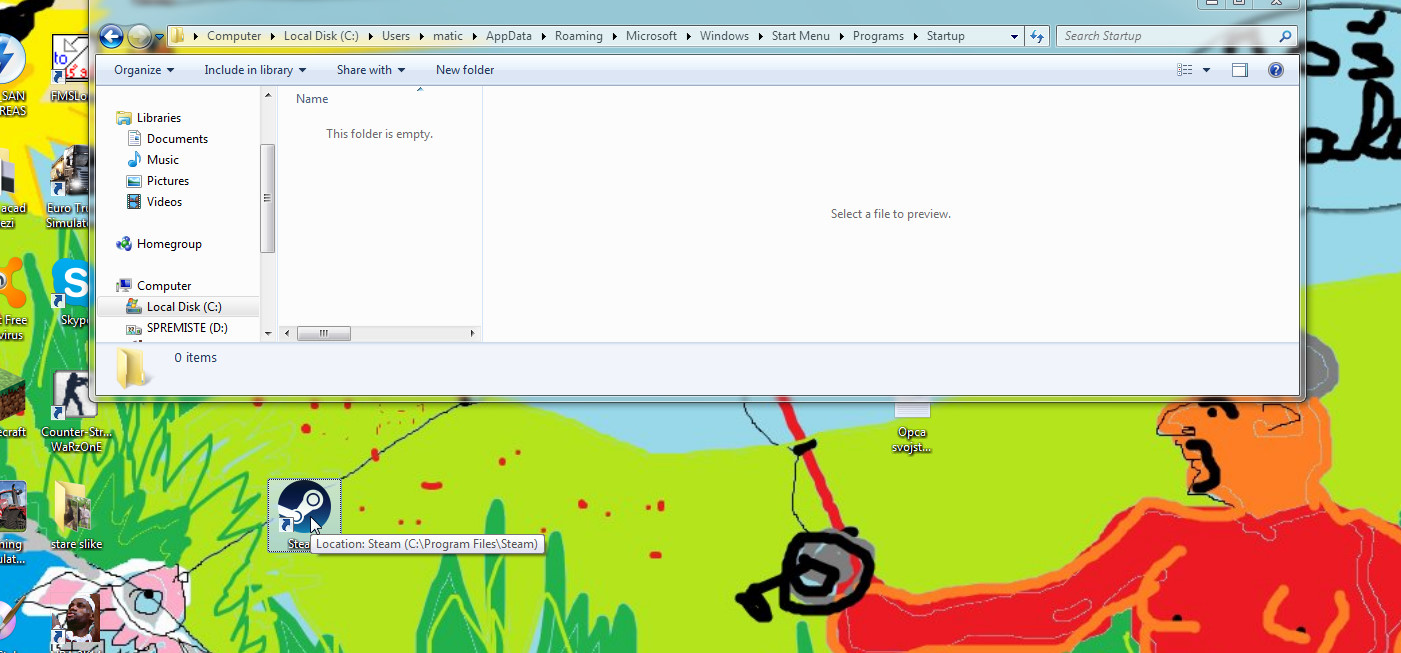Open Include in library menu
Screen dimensions: 1401x653
click(255, 70)
